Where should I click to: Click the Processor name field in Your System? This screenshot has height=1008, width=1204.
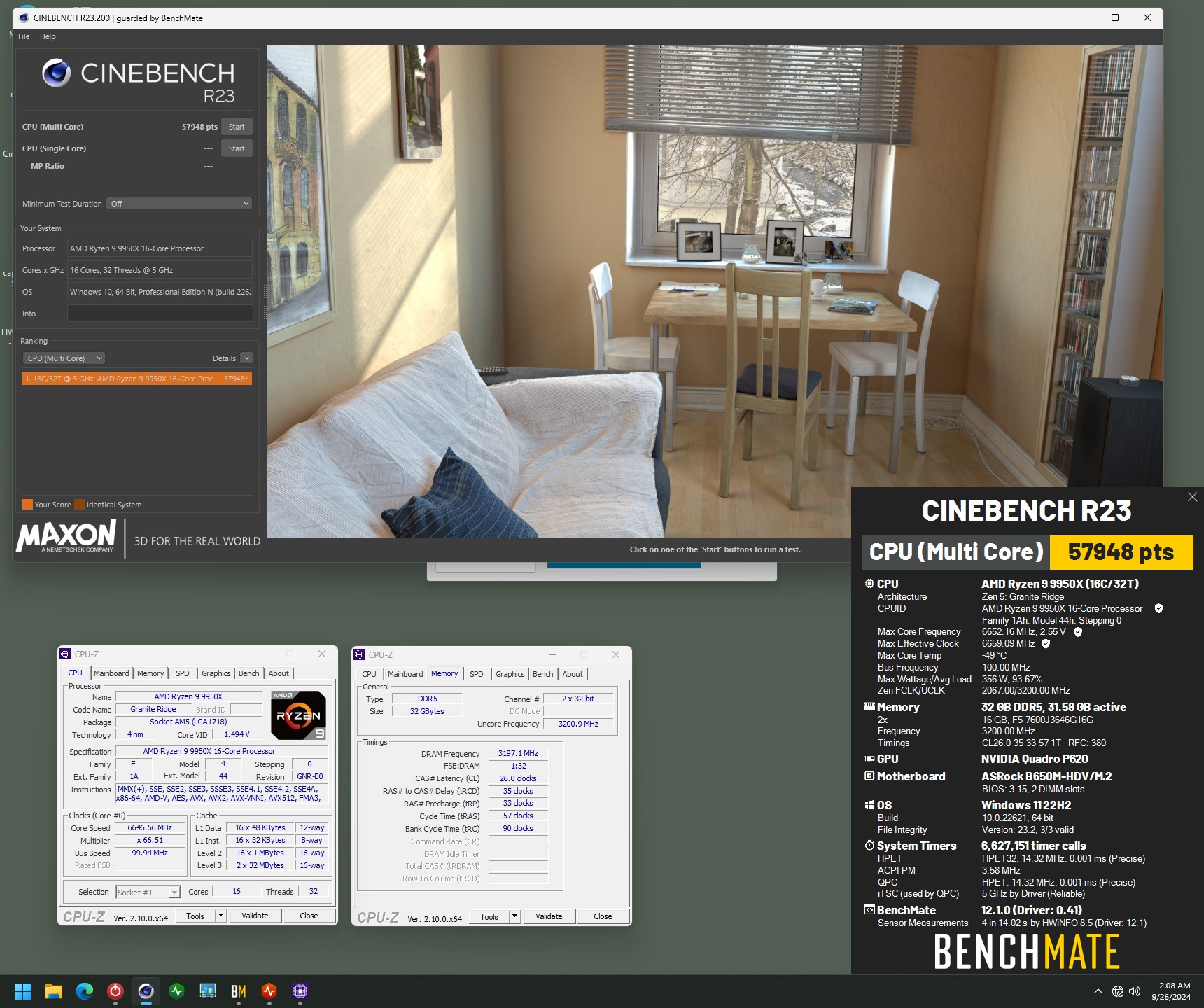(160, 248)
